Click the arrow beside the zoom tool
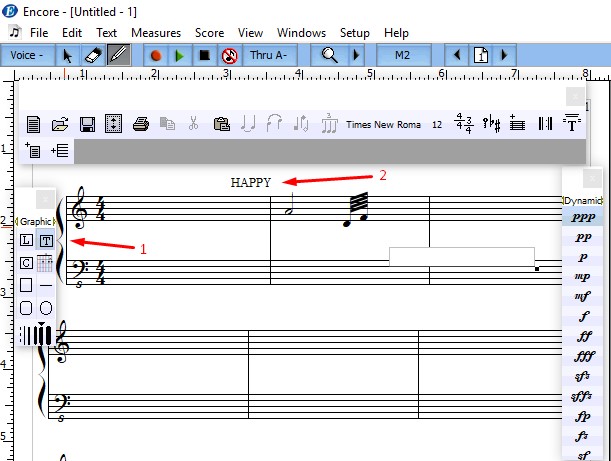The height and width of the screenshot is (461, 611). (x=356, y=55)
